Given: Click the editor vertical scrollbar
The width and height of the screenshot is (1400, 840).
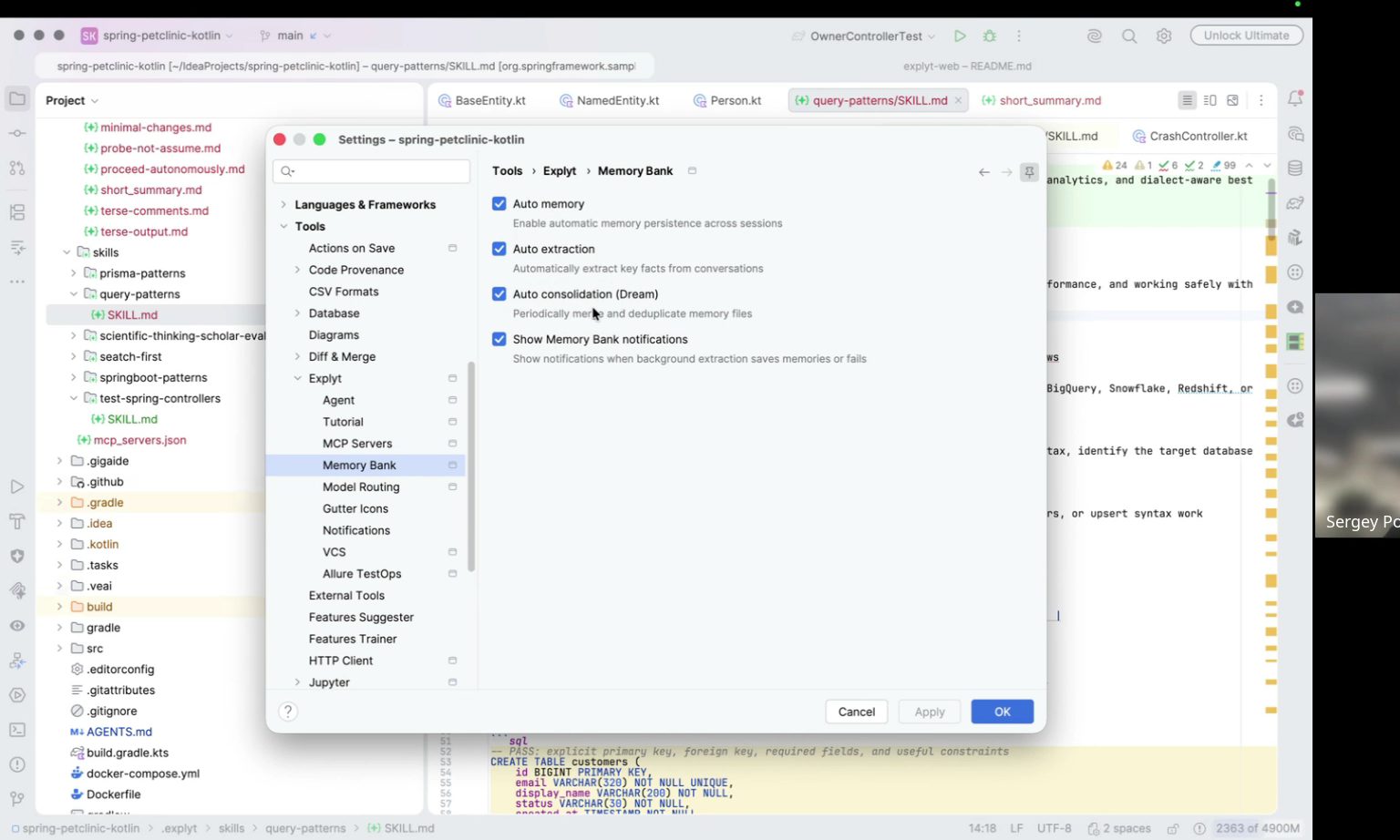Looking at the screenshot, I should pyautogui.click(x=1271, y=210).
